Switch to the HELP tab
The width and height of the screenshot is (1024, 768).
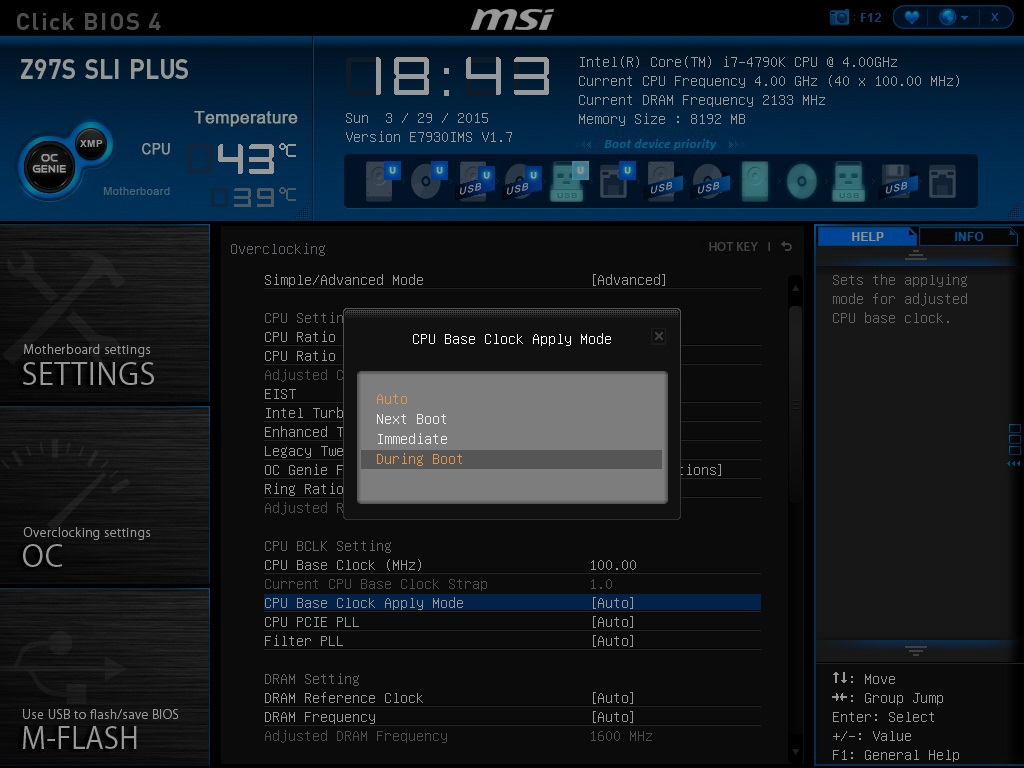coord(867,236)
